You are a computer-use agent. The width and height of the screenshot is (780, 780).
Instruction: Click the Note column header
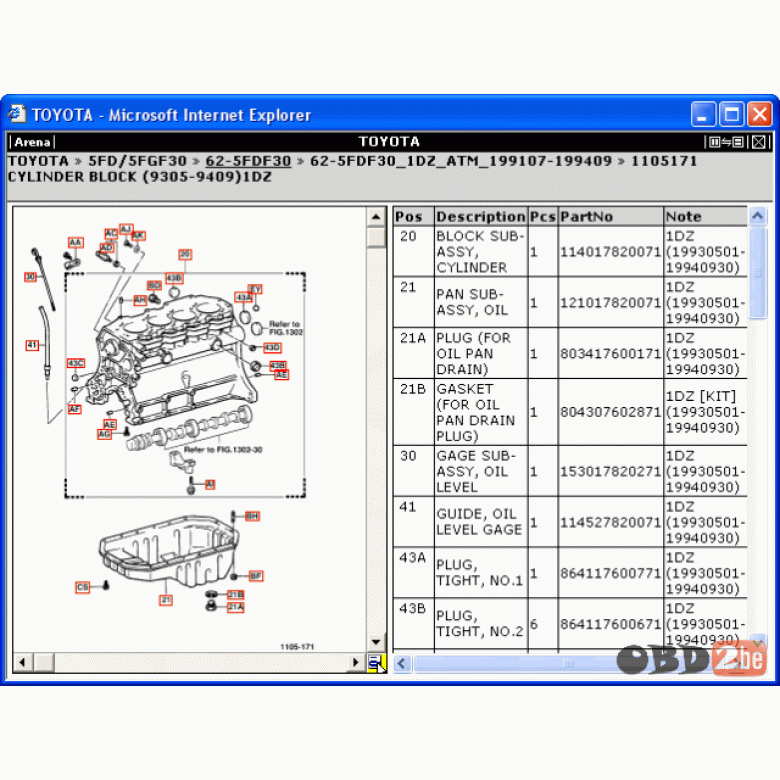[705, 216]
